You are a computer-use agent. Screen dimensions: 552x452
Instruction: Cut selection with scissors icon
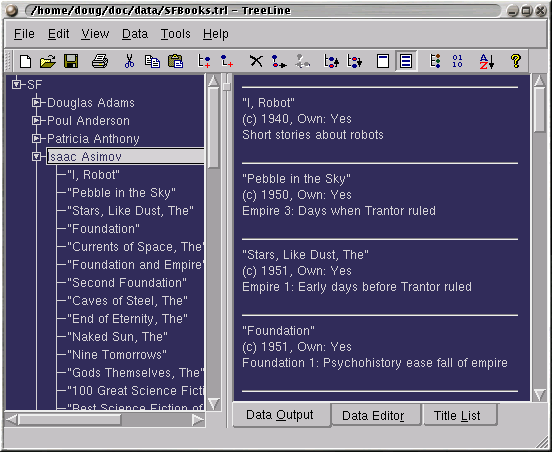[x=130, y=62]
